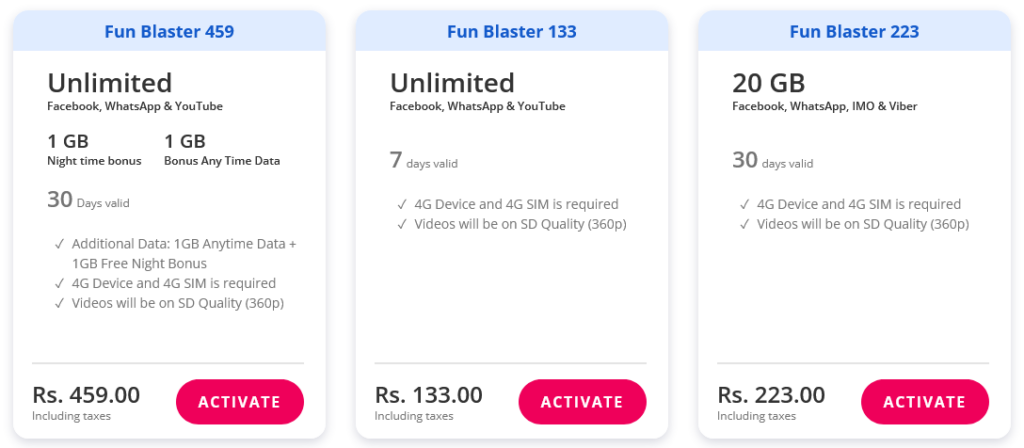This screenshot has width=1024, height=448.
Task: Open the Fun Blaster 459 title
Action: click(169, 32)
